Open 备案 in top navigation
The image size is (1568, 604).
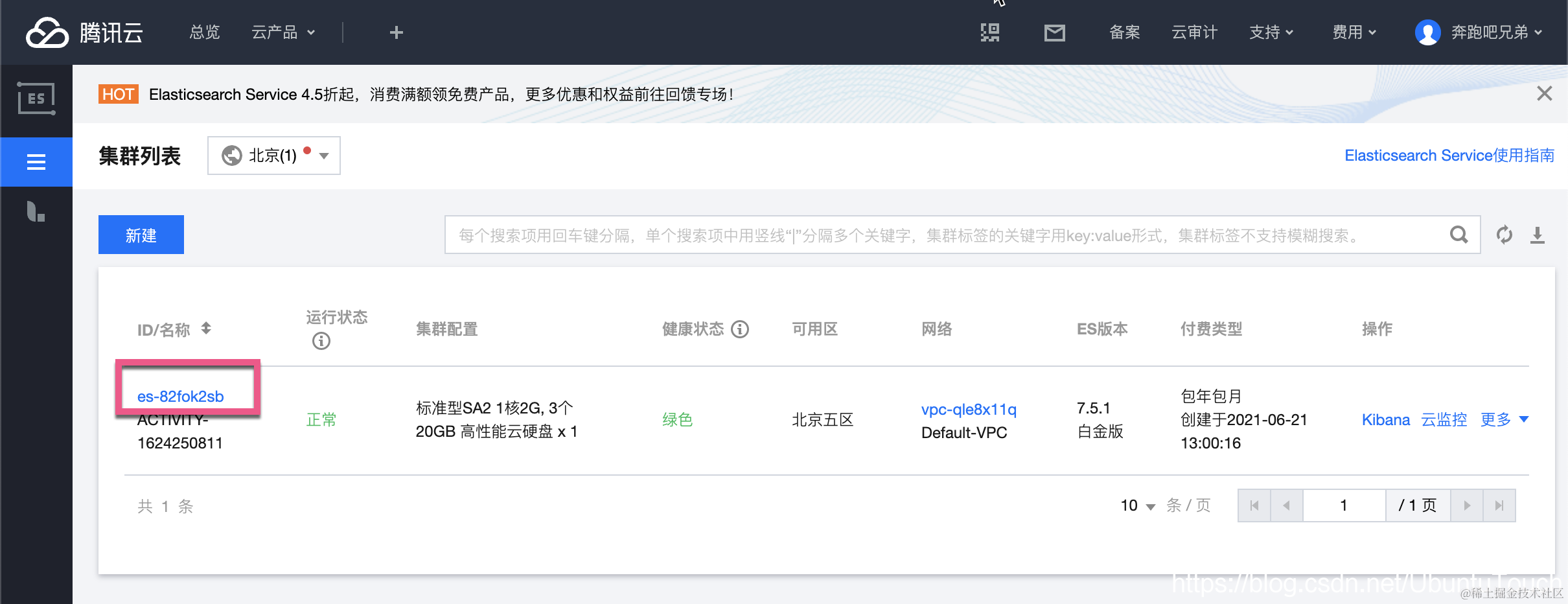tap(1125, 32)
